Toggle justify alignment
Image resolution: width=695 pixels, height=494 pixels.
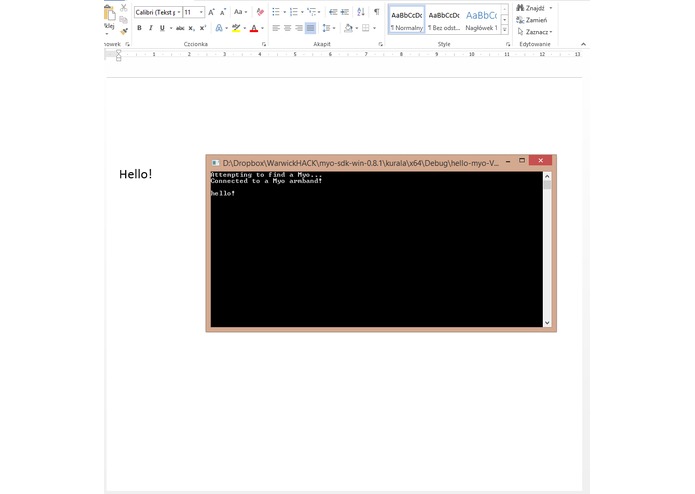[311, 28]
